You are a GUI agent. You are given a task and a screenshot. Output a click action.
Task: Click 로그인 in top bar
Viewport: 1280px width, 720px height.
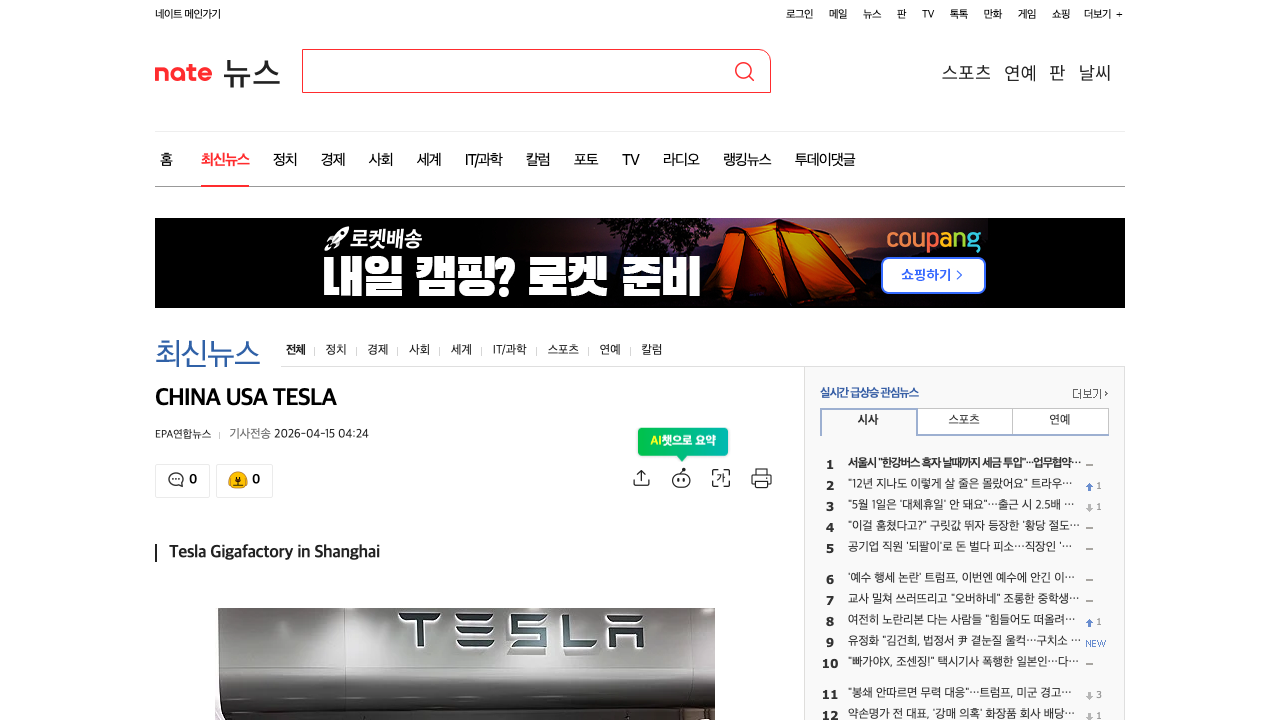click(x=799, y=14)
